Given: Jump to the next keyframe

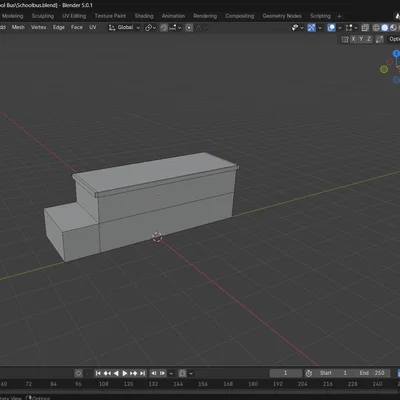Looking at the screenshot, I should click(133, 373).
